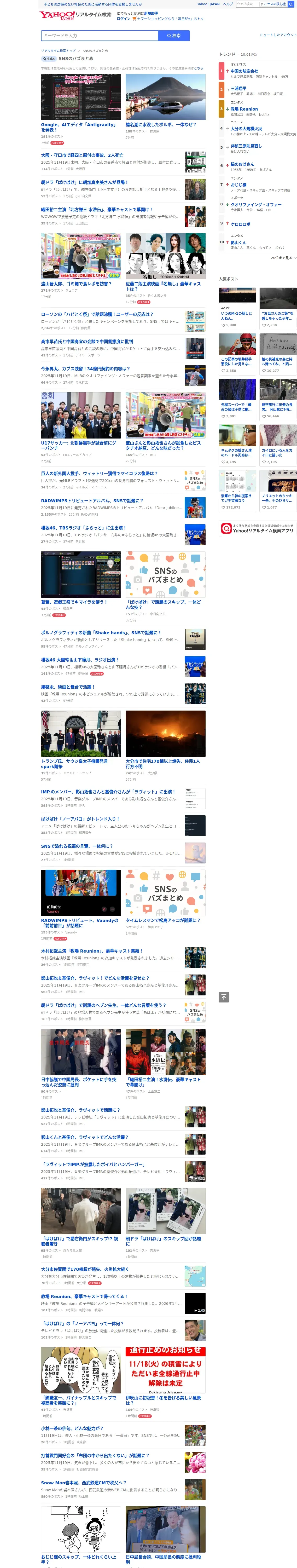Open the ヘルプ help link
The height and width of the screenshot is (1568, 297).
point(228,4)
